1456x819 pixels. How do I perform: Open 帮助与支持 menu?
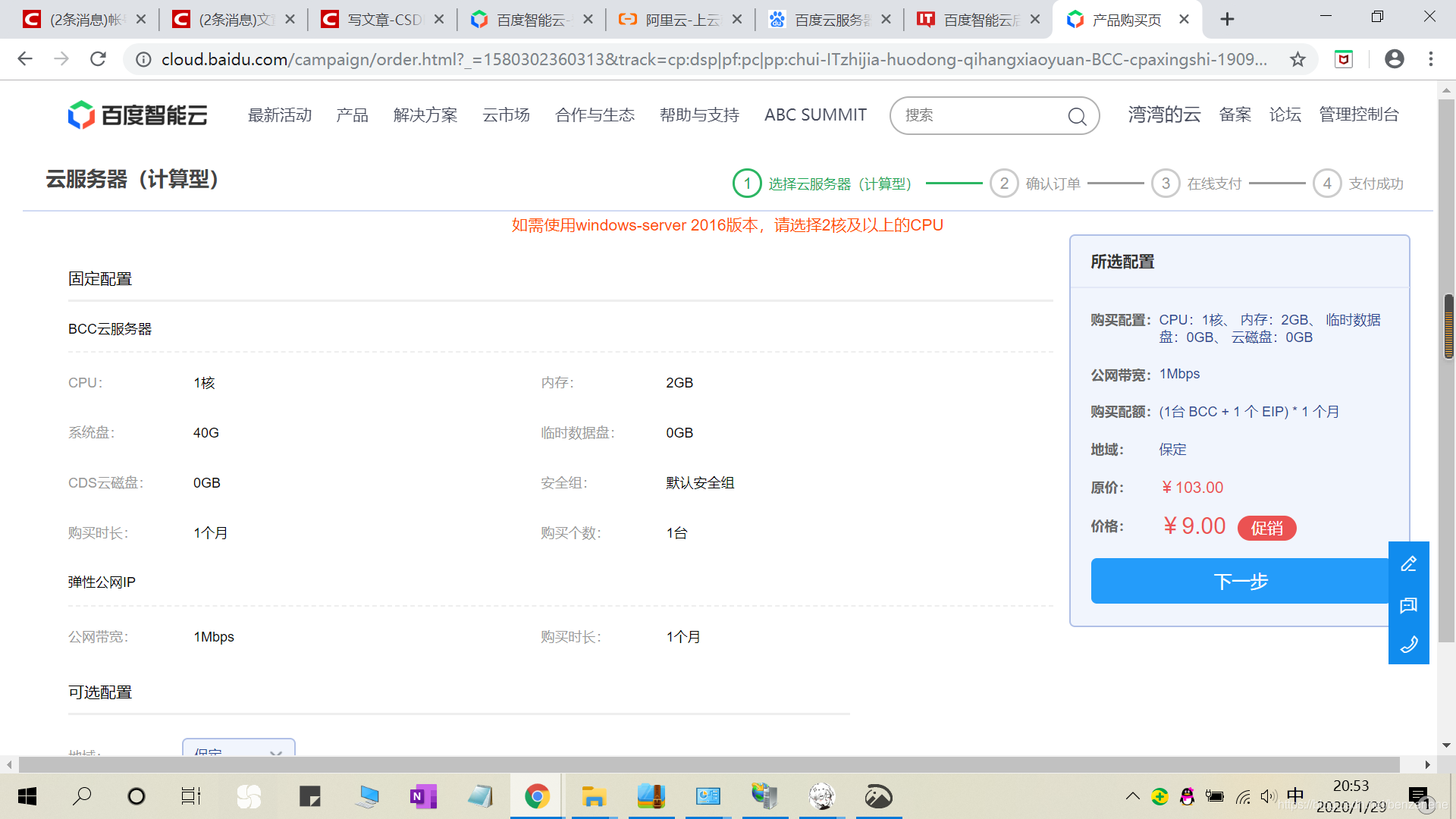[699, 115]
